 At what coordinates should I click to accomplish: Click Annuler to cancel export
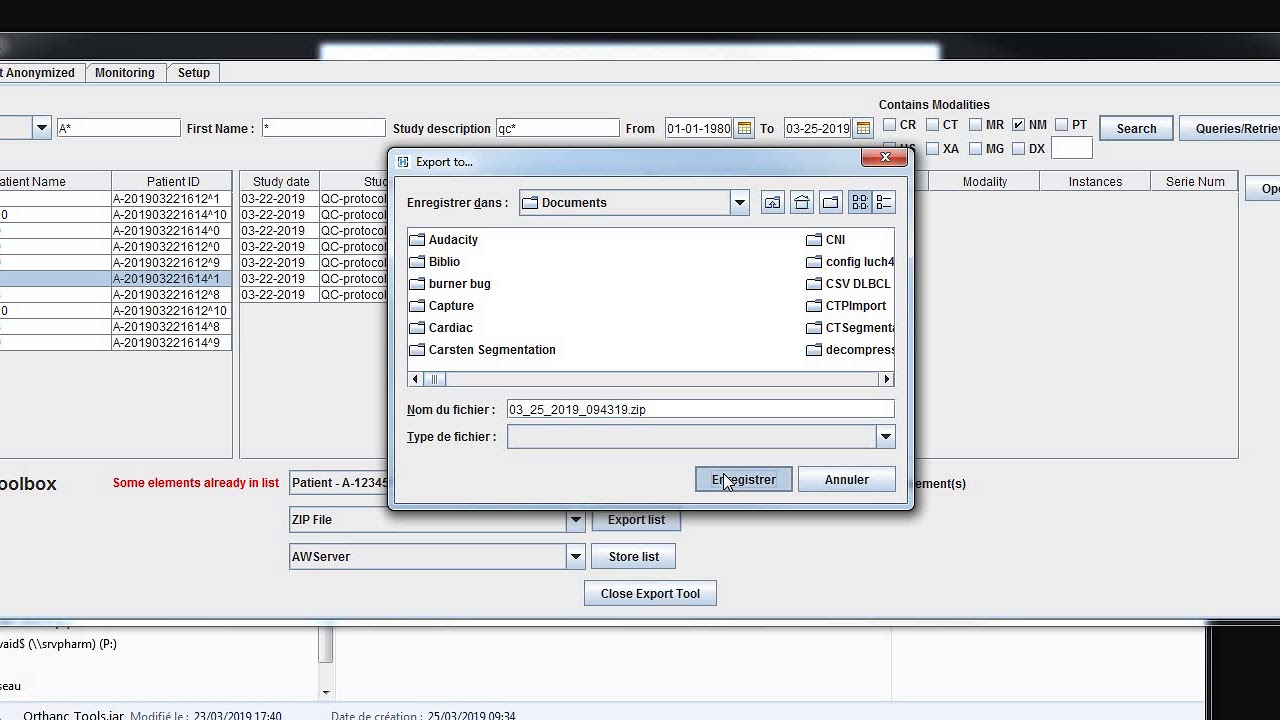click(x=846, y=480)
